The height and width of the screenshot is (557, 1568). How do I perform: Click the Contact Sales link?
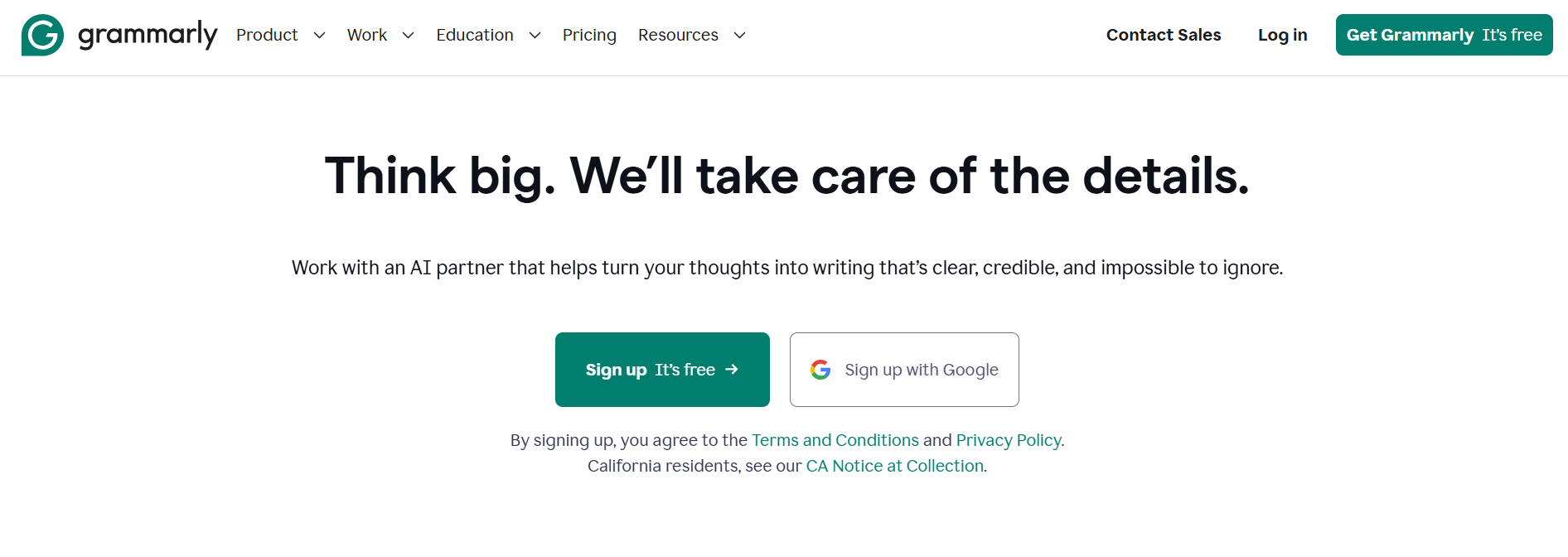pos(1164,35)
